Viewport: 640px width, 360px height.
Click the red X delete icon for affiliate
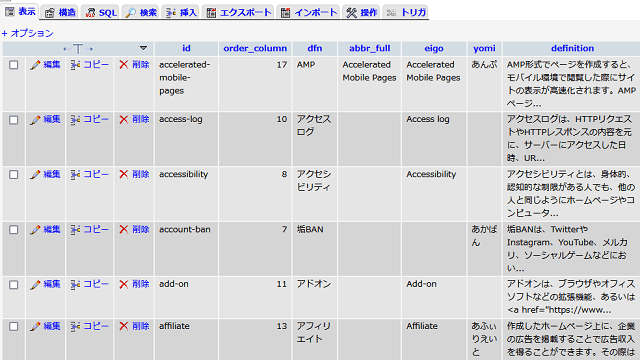(x=124, y=326)
